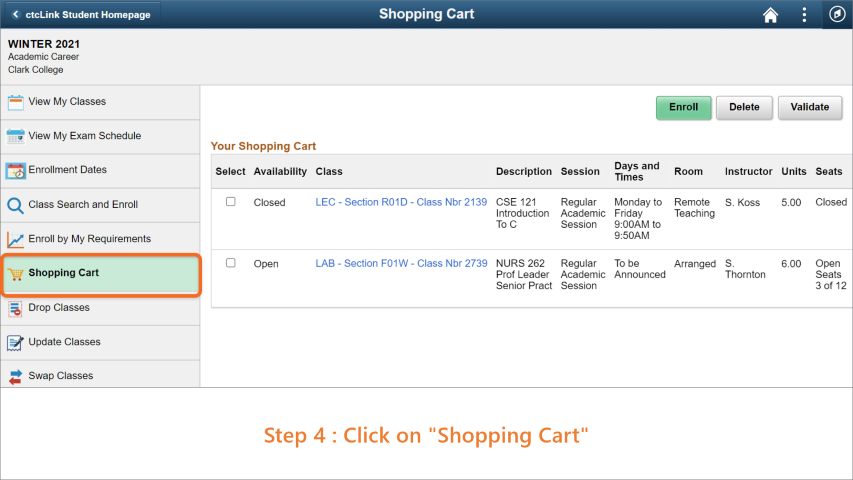Click the compass navigator icon

click(x=837, y=14)
